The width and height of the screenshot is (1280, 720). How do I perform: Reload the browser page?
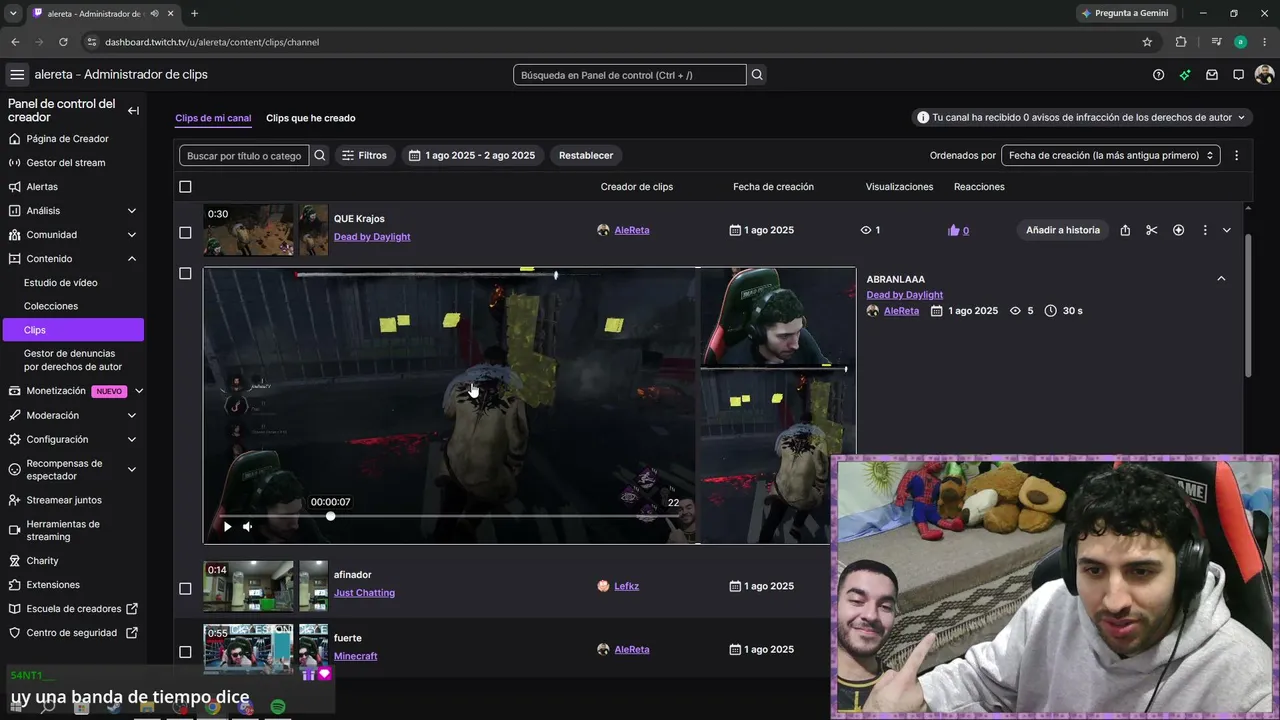(x=63, y=42)
